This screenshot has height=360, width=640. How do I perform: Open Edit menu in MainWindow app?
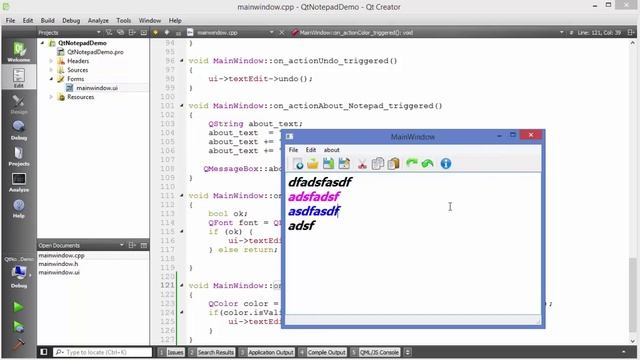[x=311, y=150]
